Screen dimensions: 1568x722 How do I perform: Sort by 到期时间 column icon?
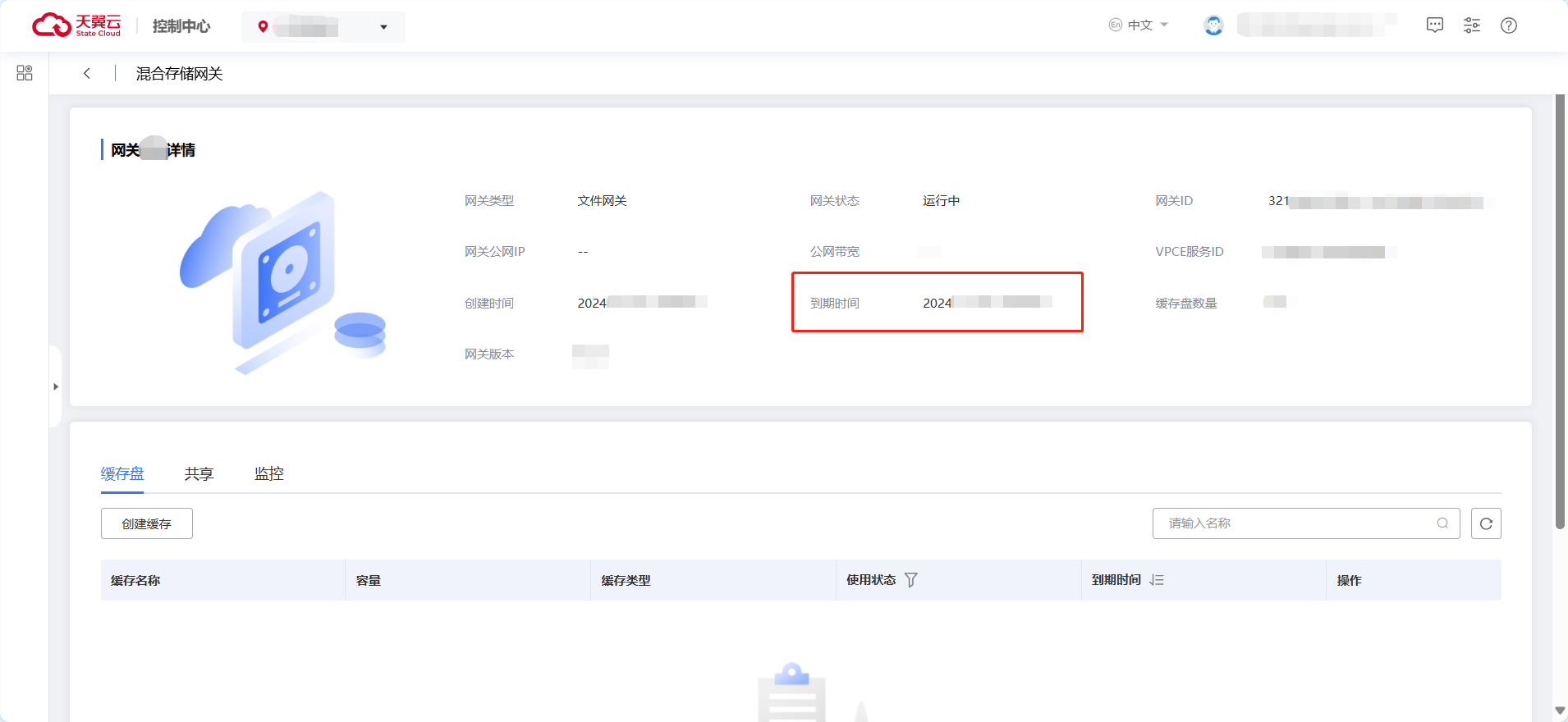(1157, 580)
